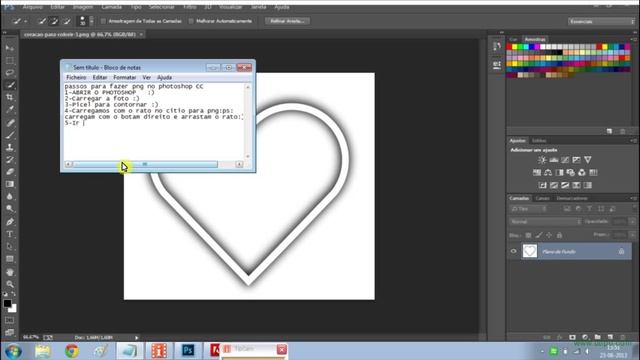Select the Zoom tool
The width and height of the screenshot is (640, 360).
click(x=10, y=284)
